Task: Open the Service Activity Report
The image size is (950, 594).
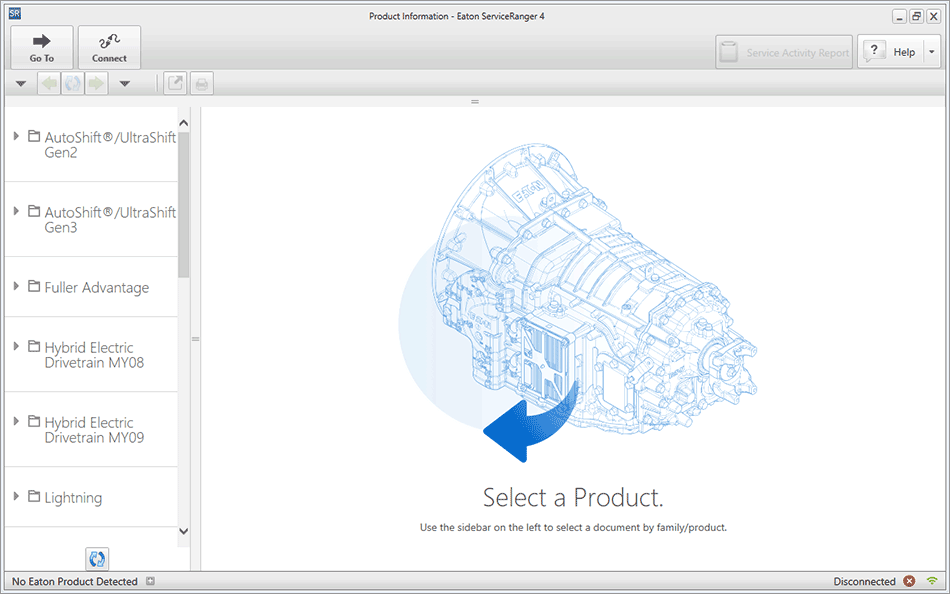Action: tap(783, 52)
